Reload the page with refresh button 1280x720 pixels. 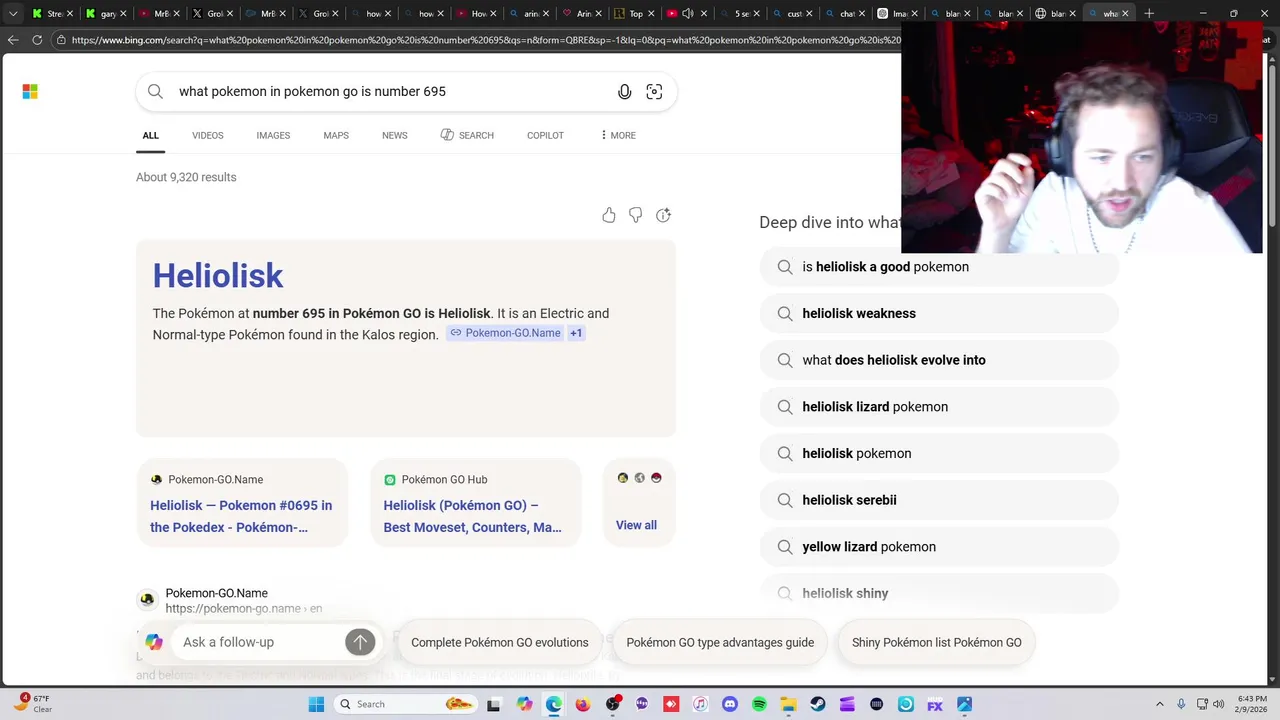[x=37, y=40]
